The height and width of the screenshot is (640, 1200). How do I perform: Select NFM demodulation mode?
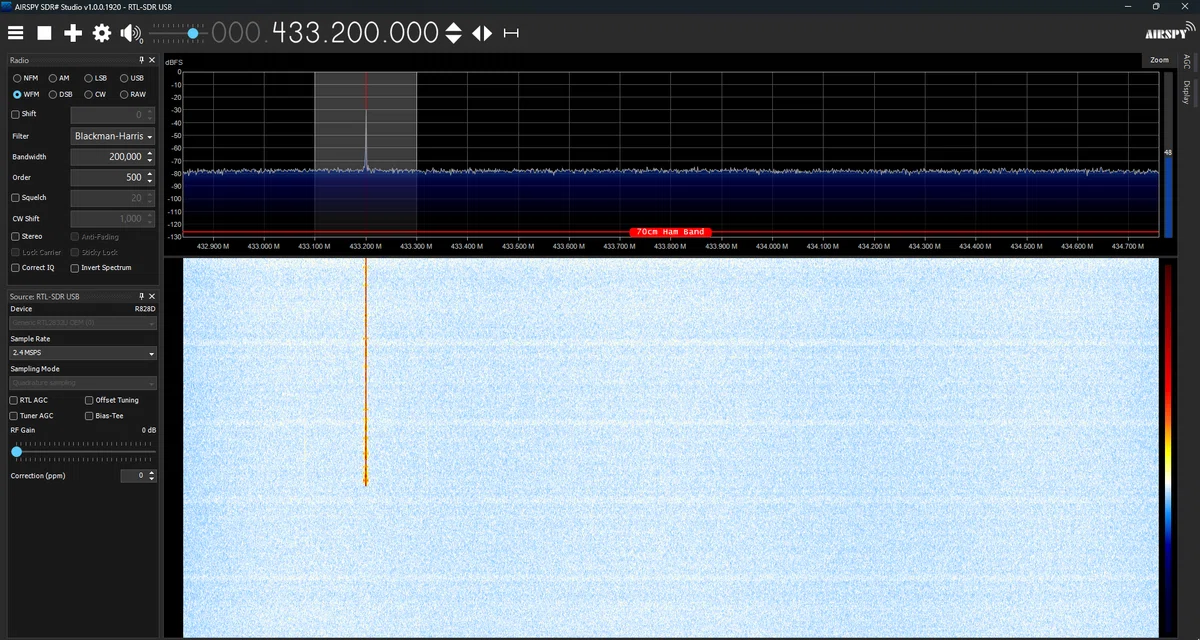click(17, 78)
